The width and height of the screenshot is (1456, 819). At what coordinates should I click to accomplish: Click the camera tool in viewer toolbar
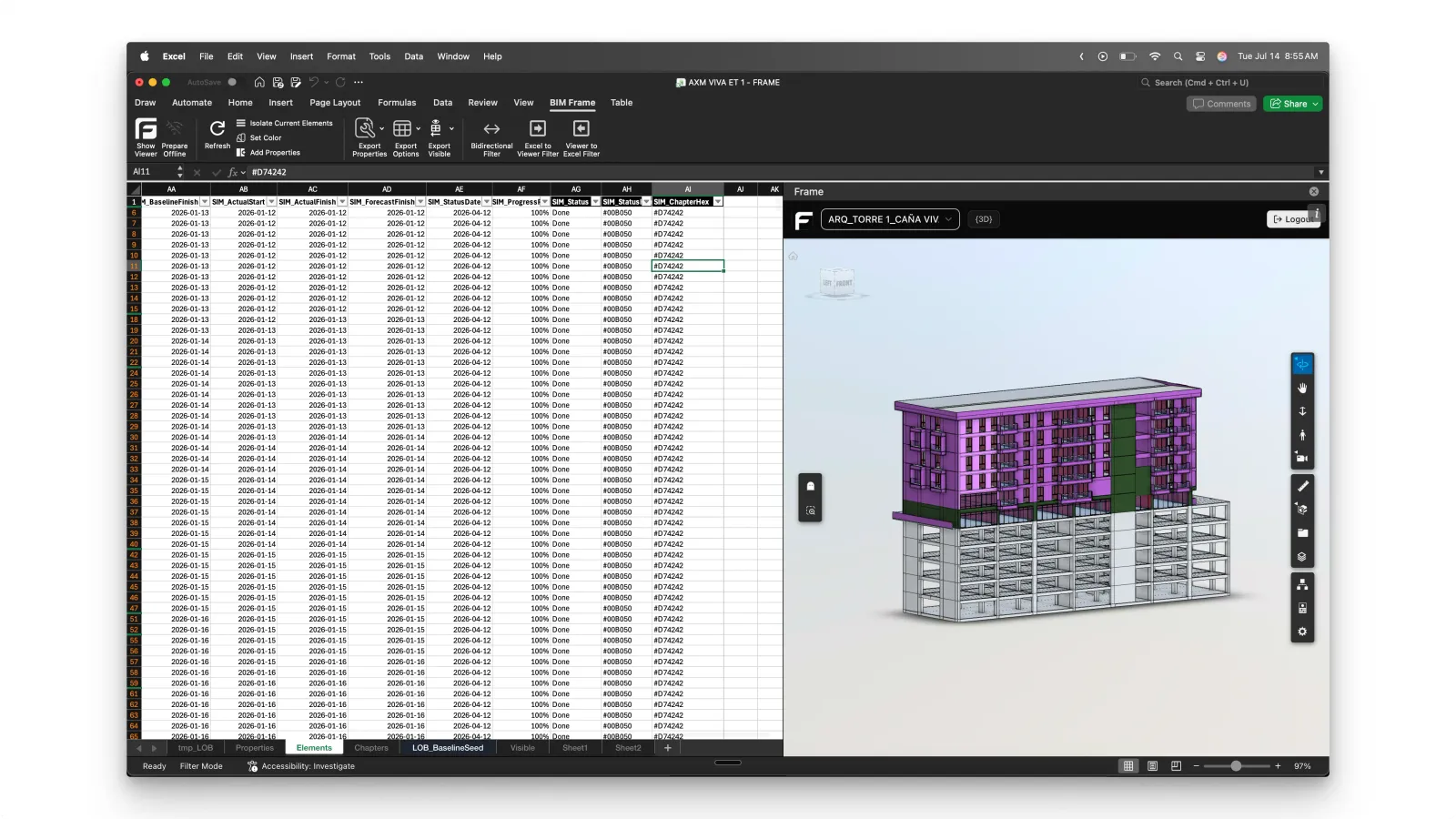[x=1302, y=459]
